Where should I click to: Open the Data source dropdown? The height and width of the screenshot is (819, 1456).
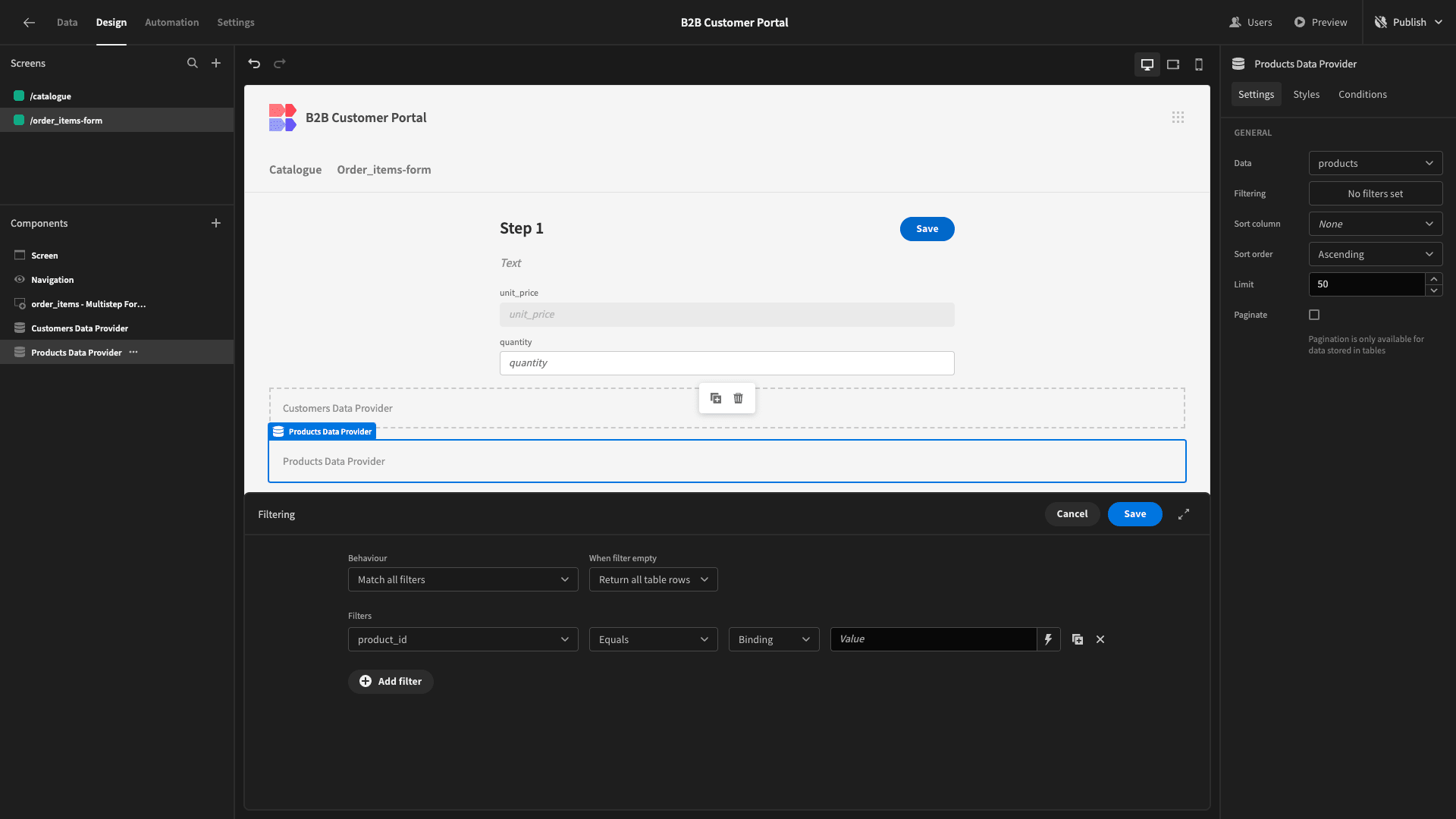pyautogui.click(x=1376, y=163)
